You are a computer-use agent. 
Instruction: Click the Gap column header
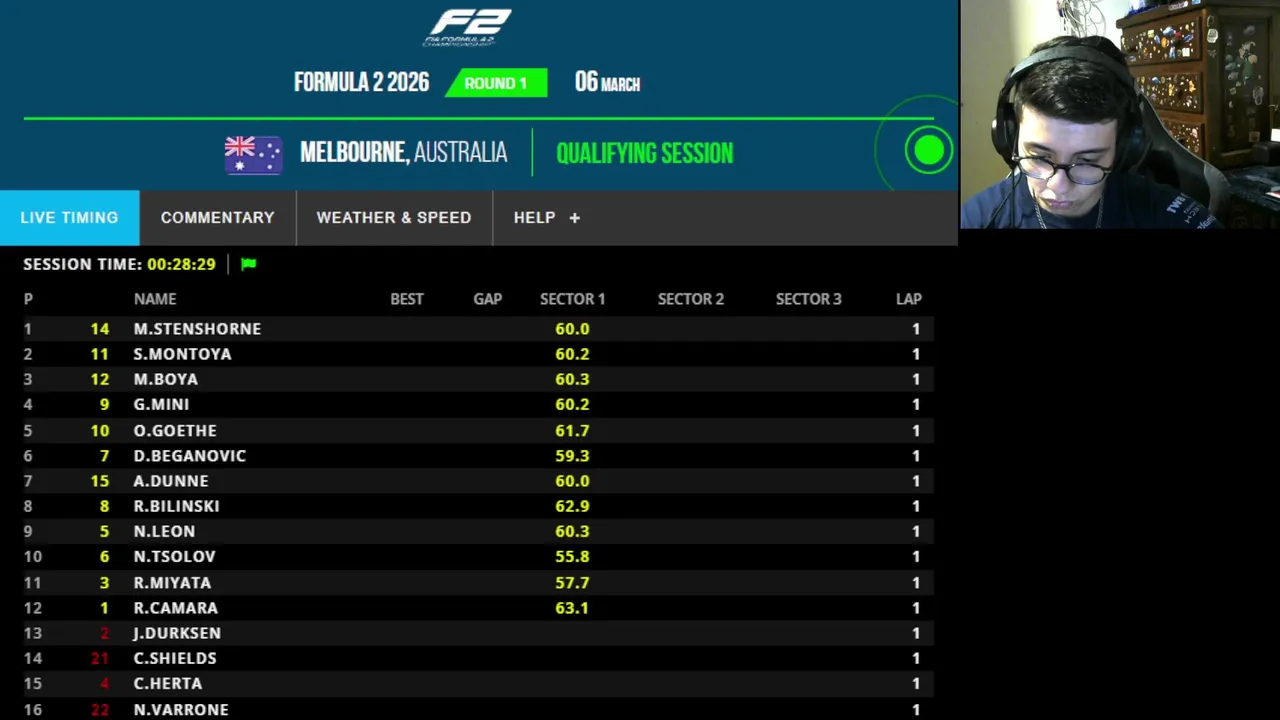click(488, 299)
